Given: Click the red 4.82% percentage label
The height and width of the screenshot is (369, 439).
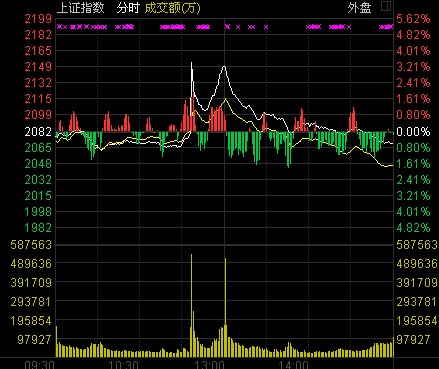Looking at the screenshot, I should 413,35.
